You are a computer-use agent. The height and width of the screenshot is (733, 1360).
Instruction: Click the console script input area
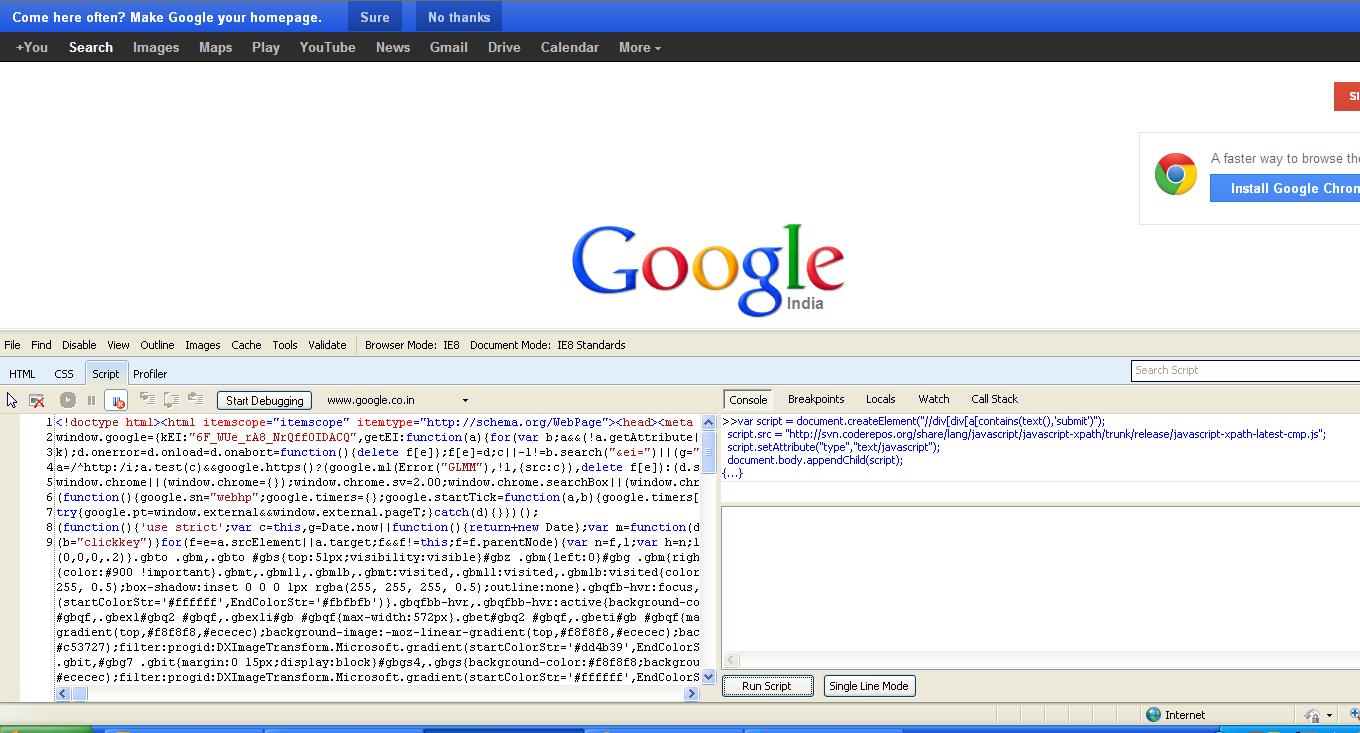(1040, 579)
